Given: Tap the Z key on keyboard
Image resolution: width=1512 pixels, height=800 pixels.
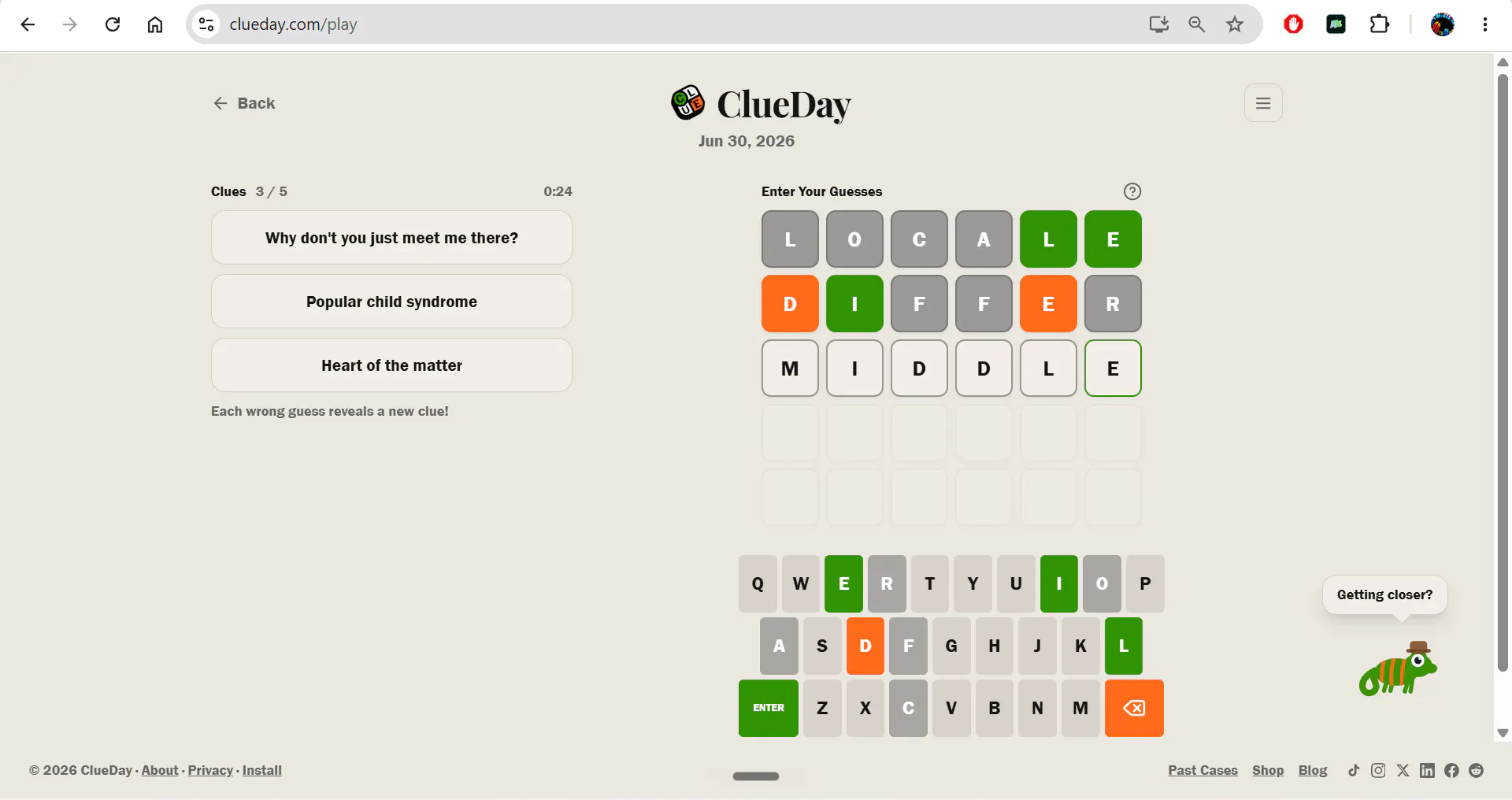Looking at the screenshot, I should (x=822, y=708).
